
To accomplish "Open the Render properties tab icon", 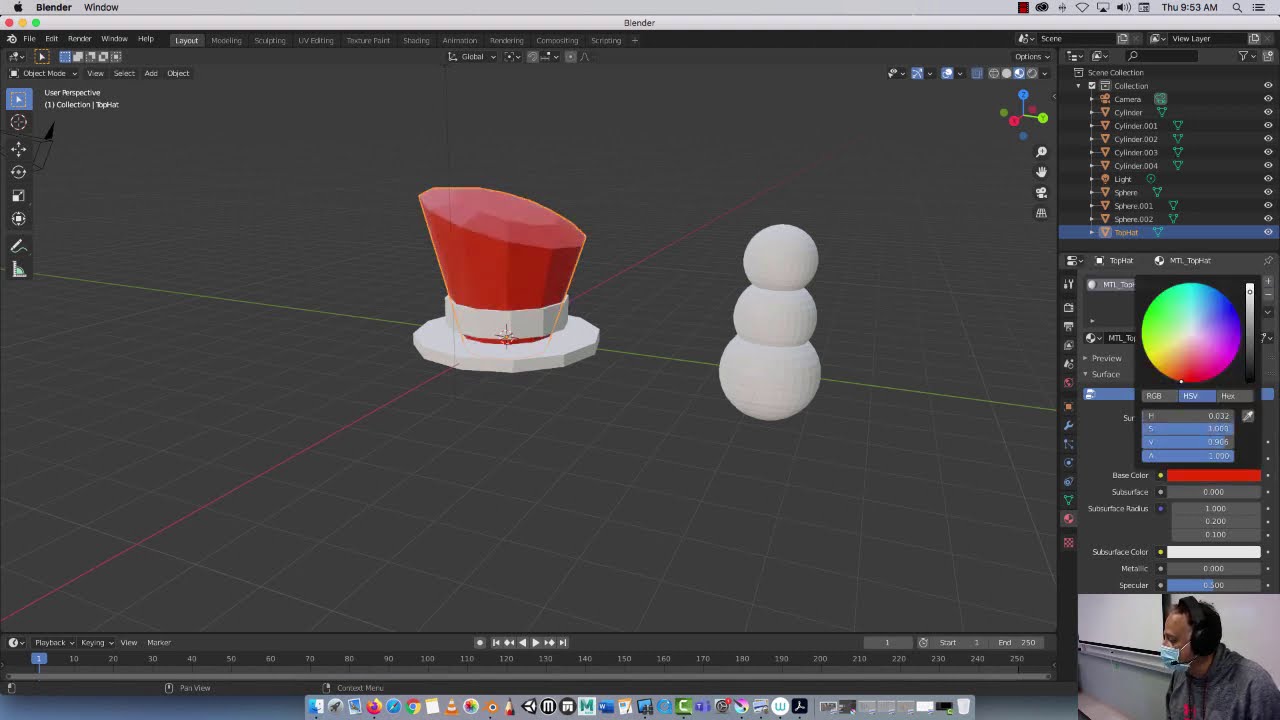I will 1068,307.
